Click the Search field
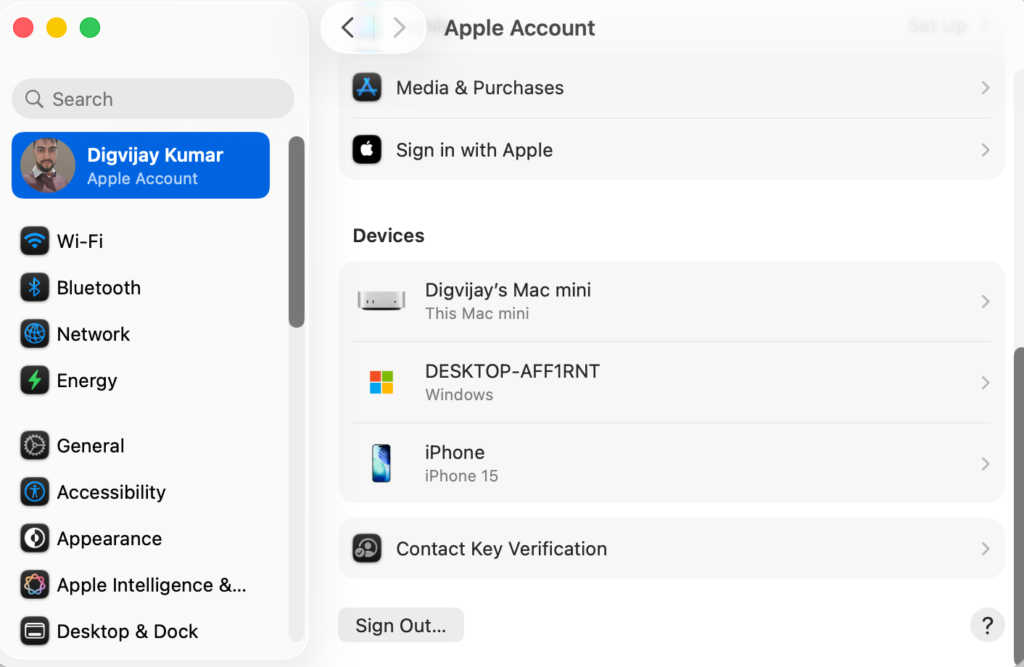This screenshot has width=1024, height=667. (153, 99)
